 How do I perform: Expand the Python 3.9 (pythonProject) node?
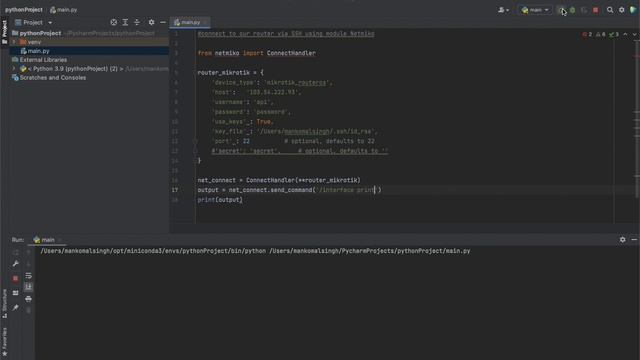(14, 69)
